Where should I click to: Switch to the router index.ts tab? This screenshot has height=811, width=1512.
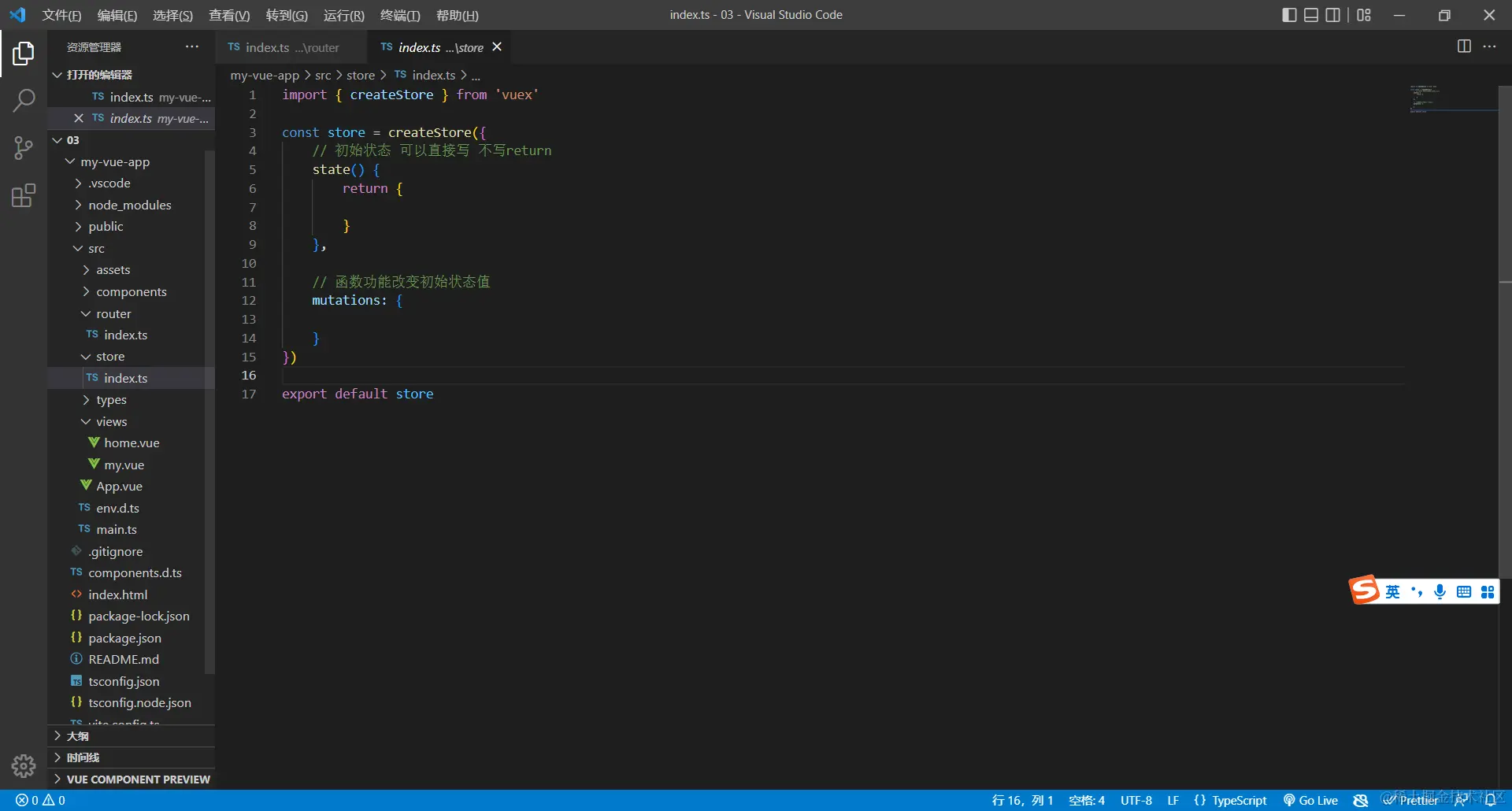pyautogui.click(x=291, y=47)
